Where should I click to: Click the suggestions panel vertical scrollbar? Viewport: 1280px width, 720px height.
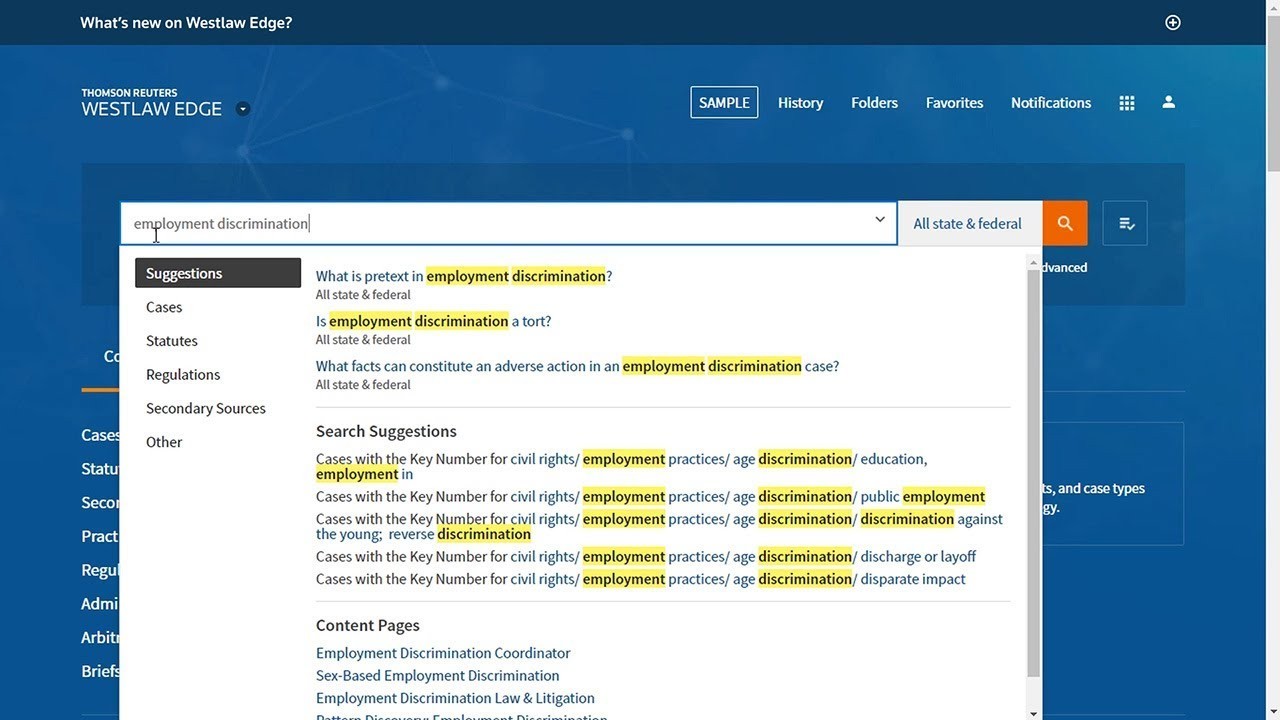pyautogui.click(x=1034, y=470)
